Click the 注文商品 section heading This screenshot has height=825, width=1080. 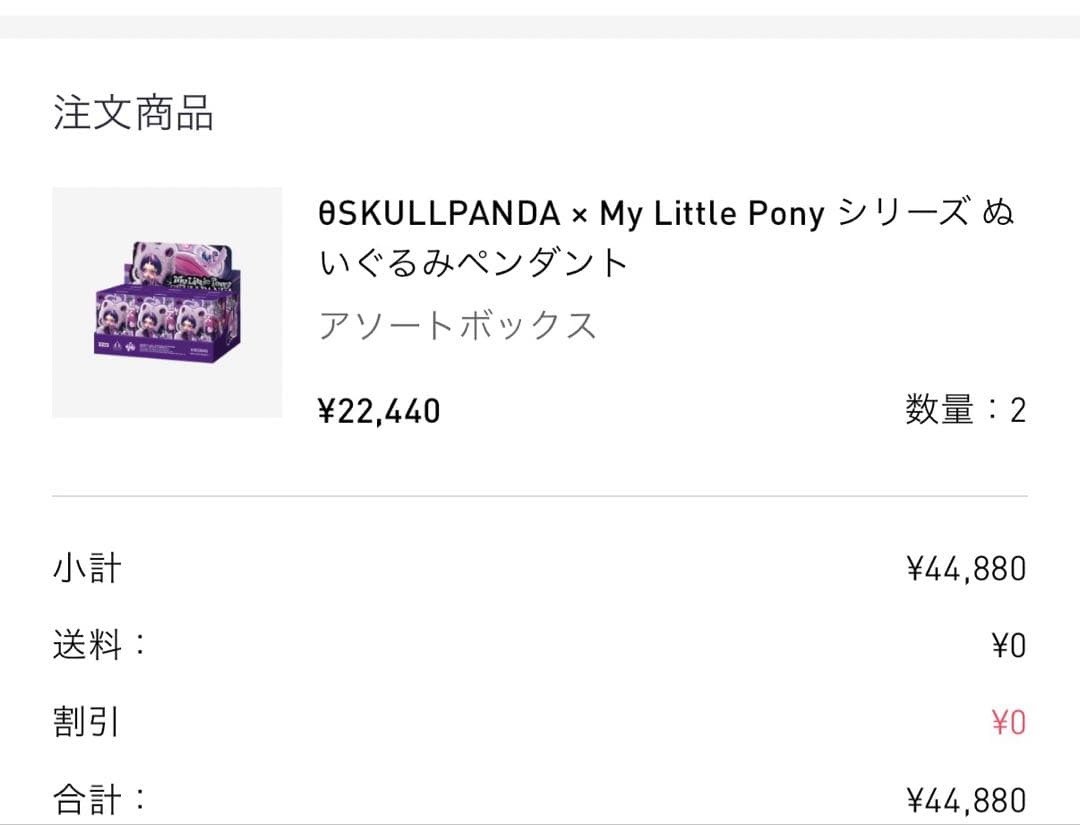133,113
